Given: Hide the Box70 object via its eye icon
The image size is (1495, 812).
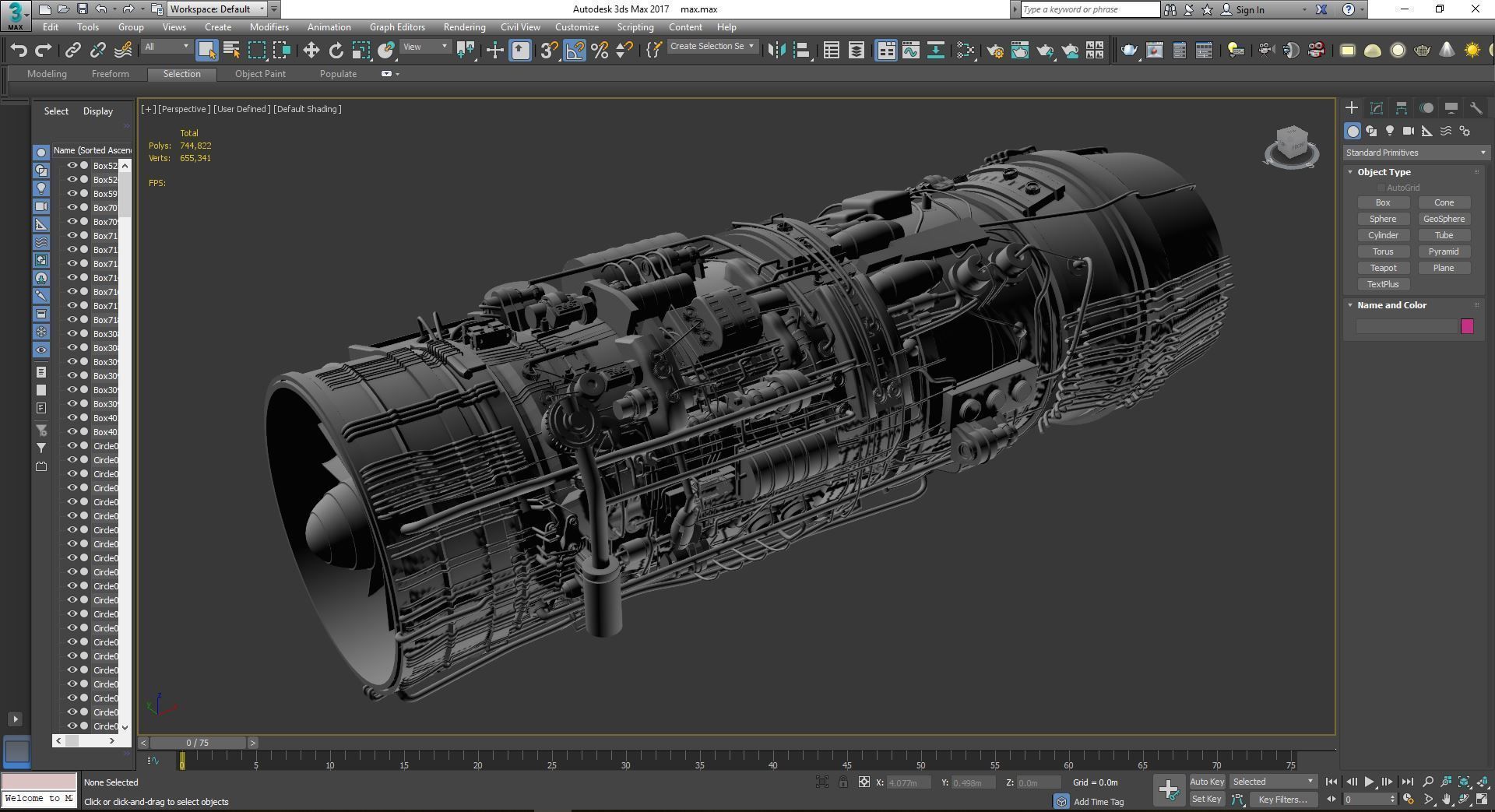Looking at the screenshot, I should (x=72, y=208).
